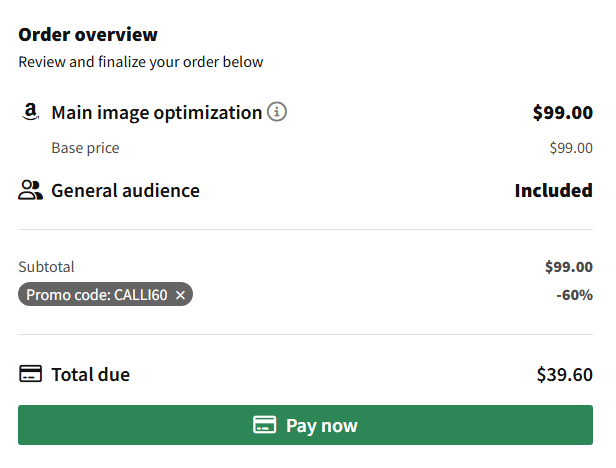Viewport: 616px width, 468px height.
Task: Click the $39.60 total amount
Action: [x=565, y=374]
